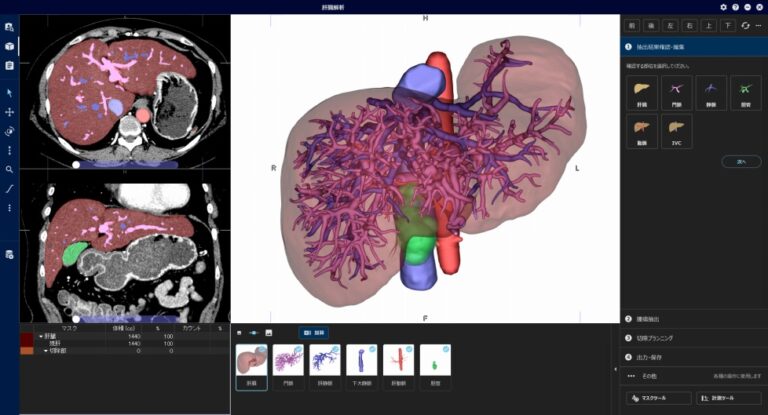Expand the 切除部 row in mask table
This screenshot has width=768, height=415.
(x=45, y=351)
